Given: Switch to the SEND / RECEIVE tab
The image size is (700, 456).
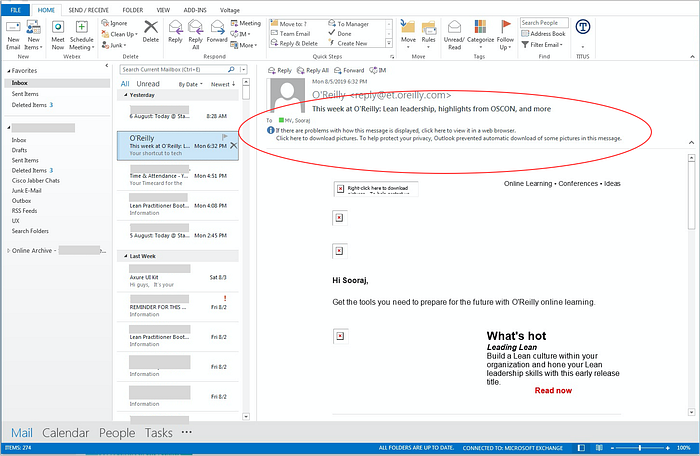Looking at the screenshot, I should tap(88, 10).
